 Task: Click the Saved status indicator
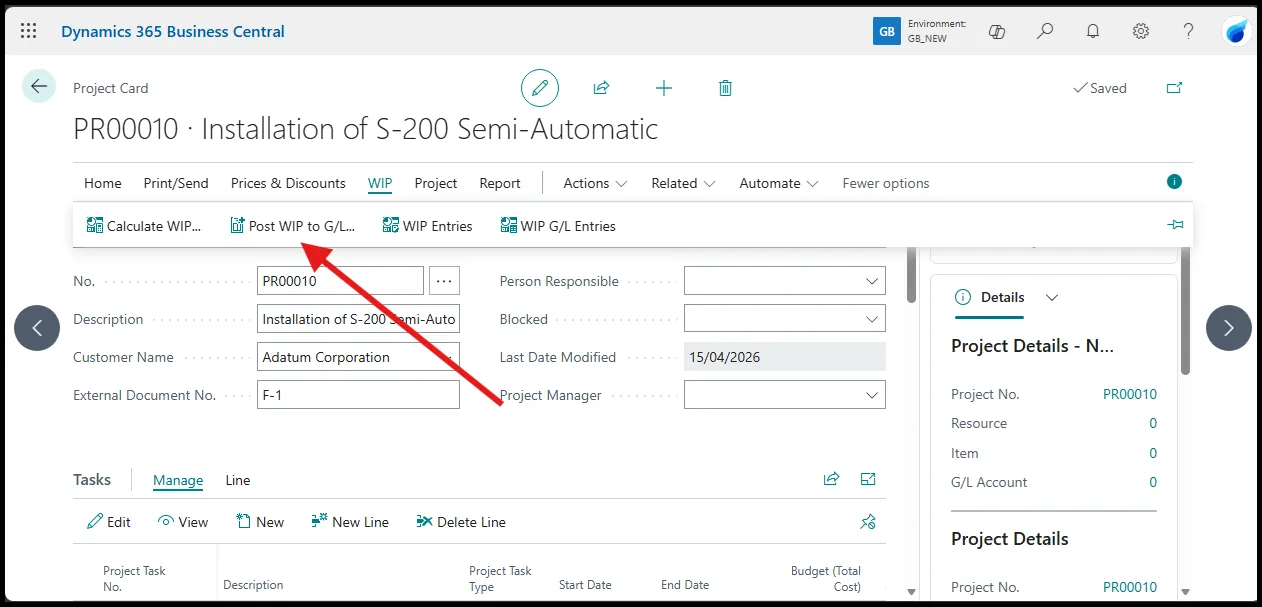tap(1100, 88)
